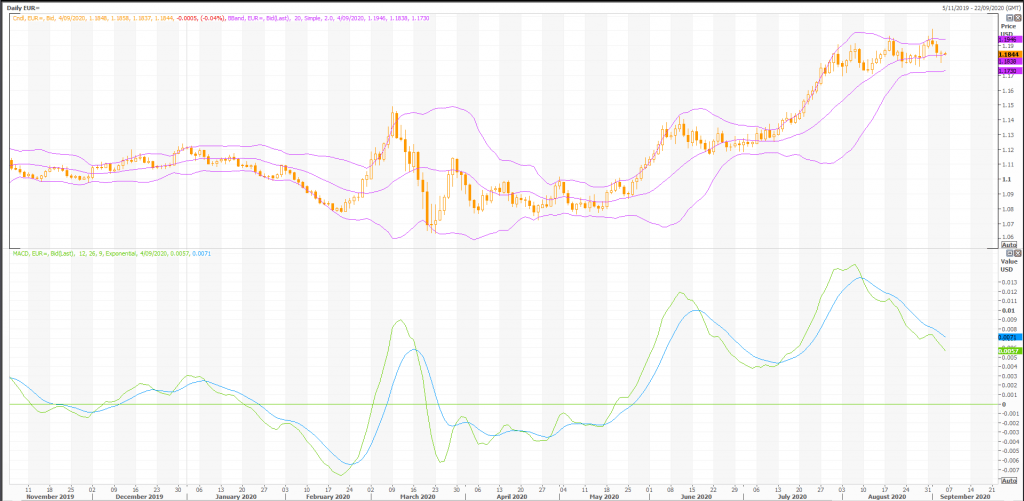Click the Value USD axis header
The height and width of the screenshot is (501, 1024).
point(1008,262)
